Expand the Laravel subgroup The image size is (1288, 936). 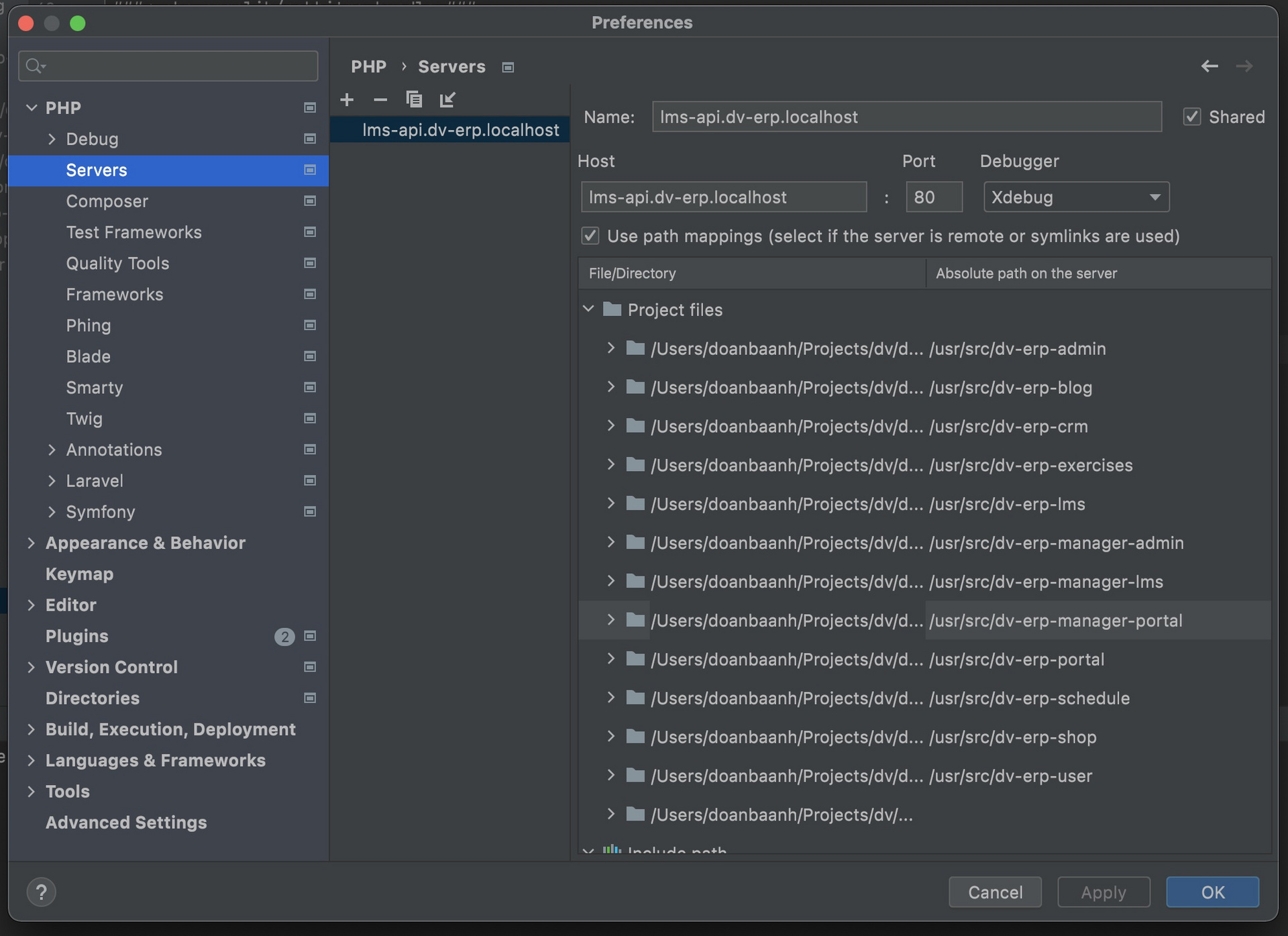[x=52, y=480]
